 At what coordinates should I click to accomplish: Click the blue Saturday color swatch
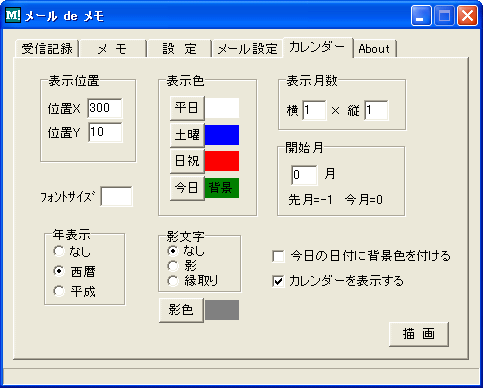tap(222, 135)
